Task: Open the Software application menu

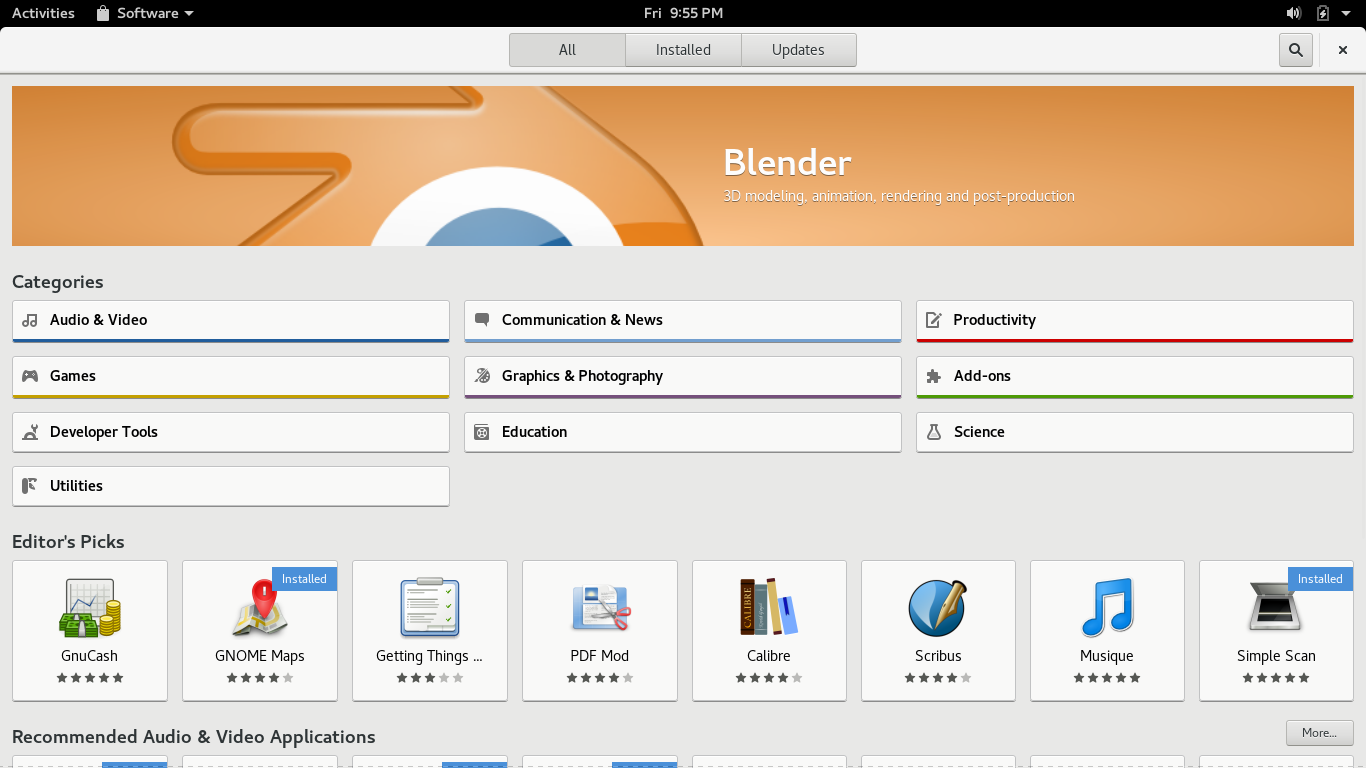Action: pos(145,13)
